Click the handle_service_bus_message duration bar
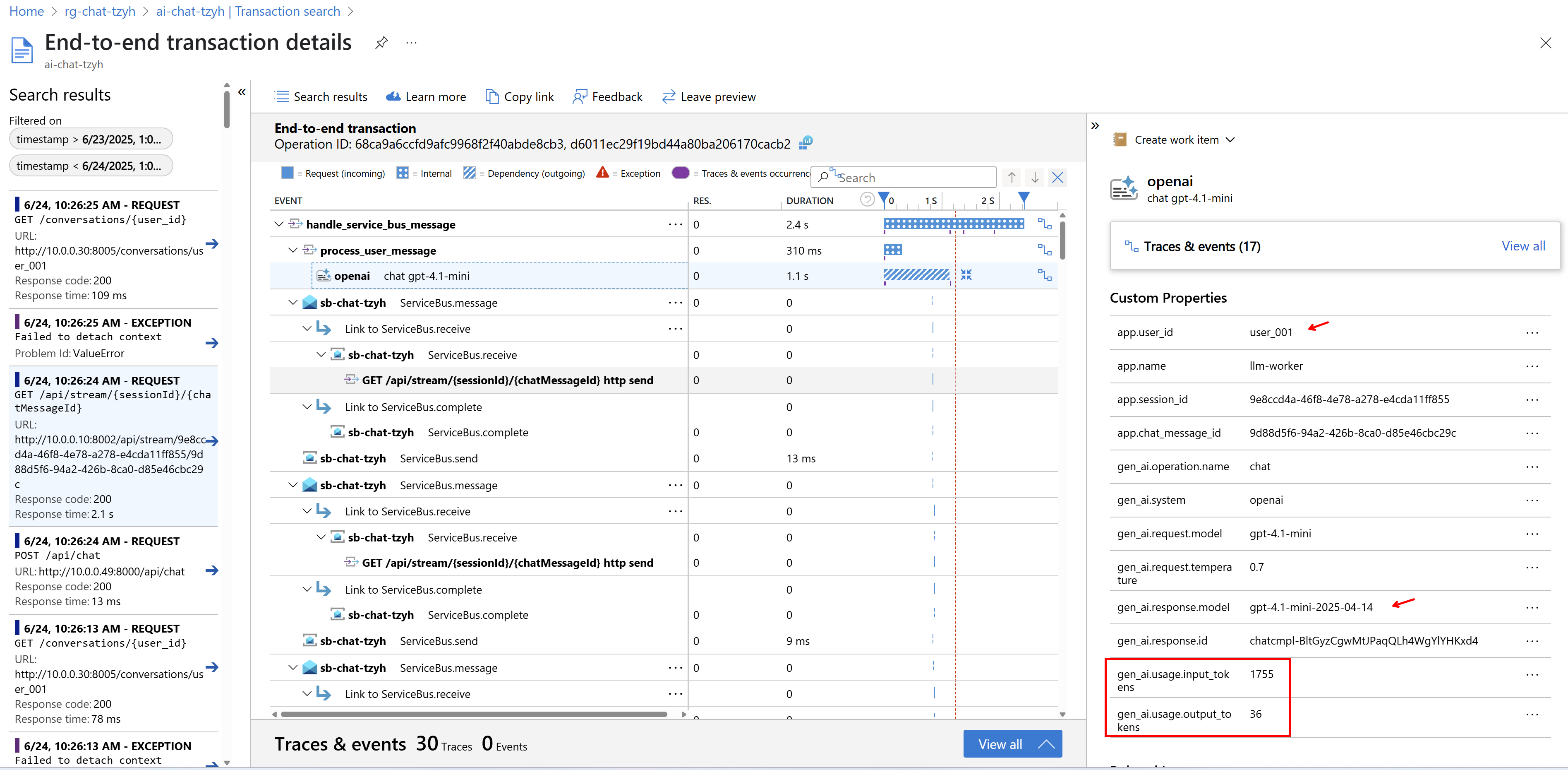This screenshot has height=770, width=1568. (x=954, y=224)
